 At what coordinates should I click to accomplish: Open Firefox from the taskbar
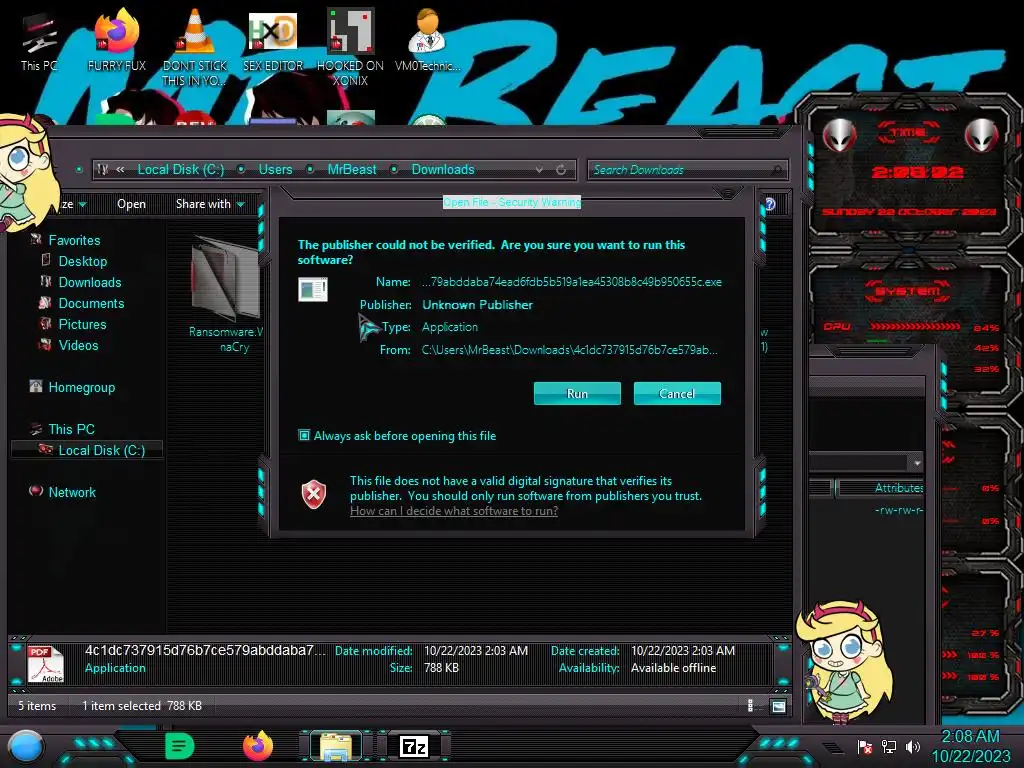click(258, 746)
